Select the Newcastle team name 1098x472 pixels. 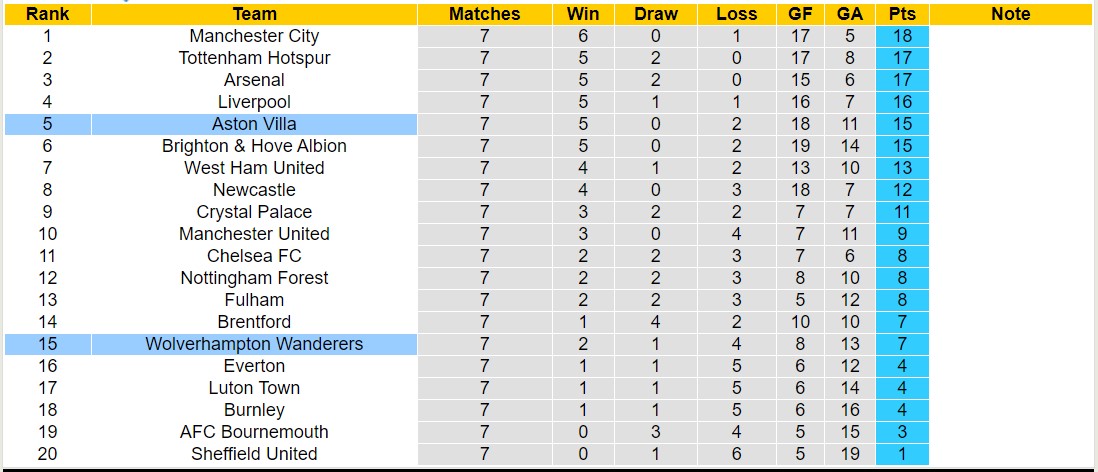[x=254, y=190]
